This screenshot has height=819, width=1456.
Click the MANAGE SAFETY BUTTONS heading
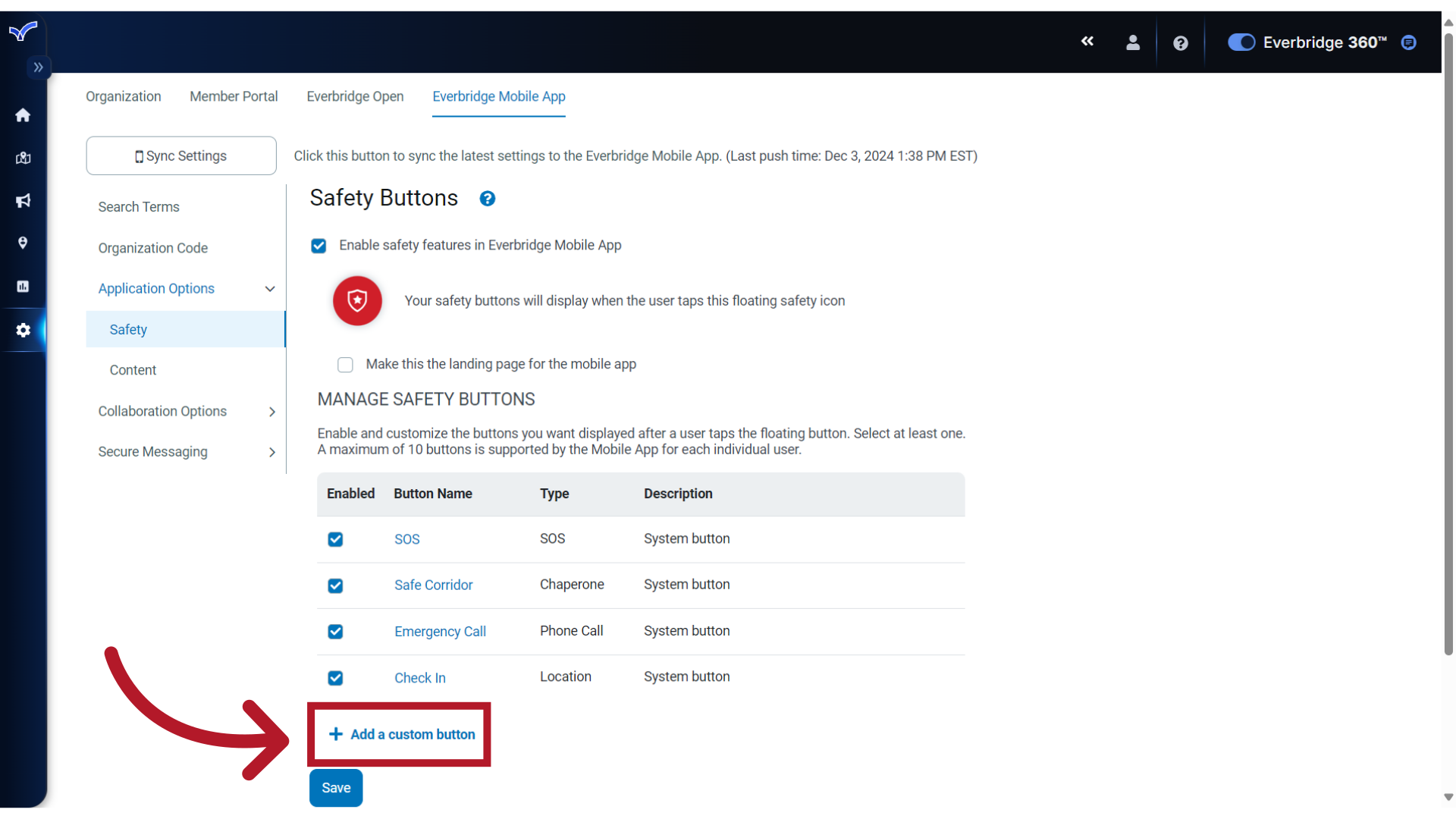pos(426,400)
